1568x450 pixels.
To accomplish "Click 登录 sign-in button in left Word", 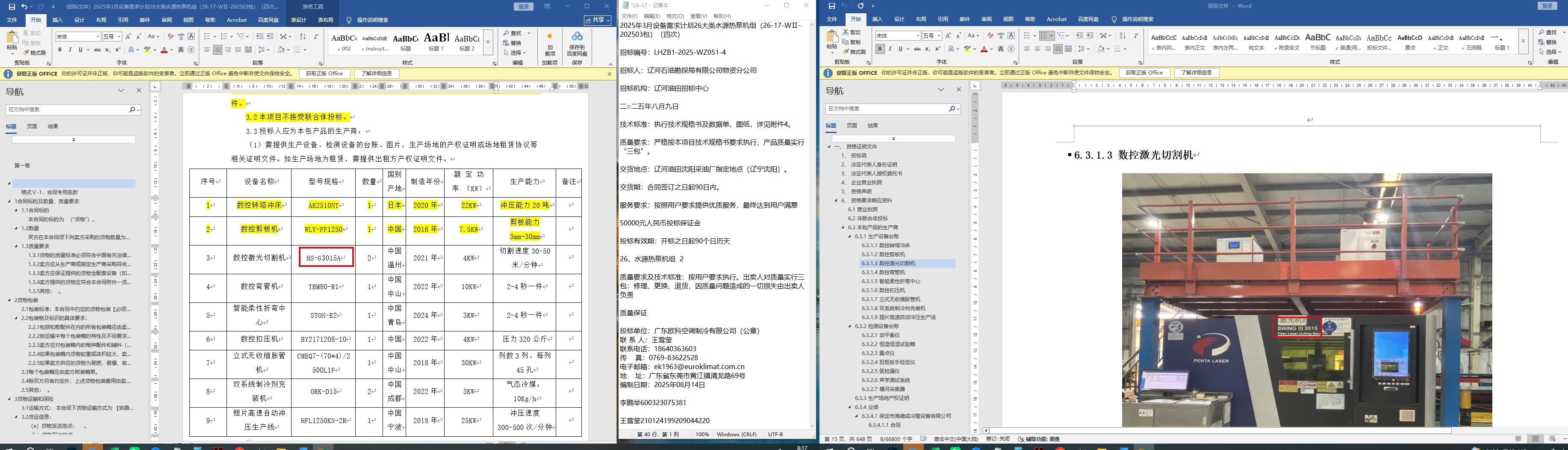I will [524, 7].
